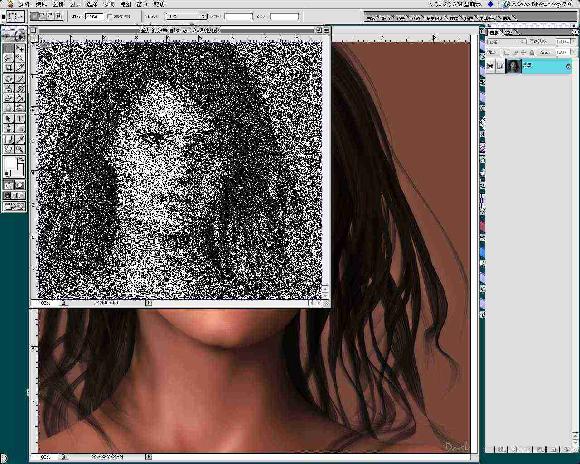Switch to the Layers tab in palette
Viewport: 580px width, 464px height.
(x=494, y=33)
